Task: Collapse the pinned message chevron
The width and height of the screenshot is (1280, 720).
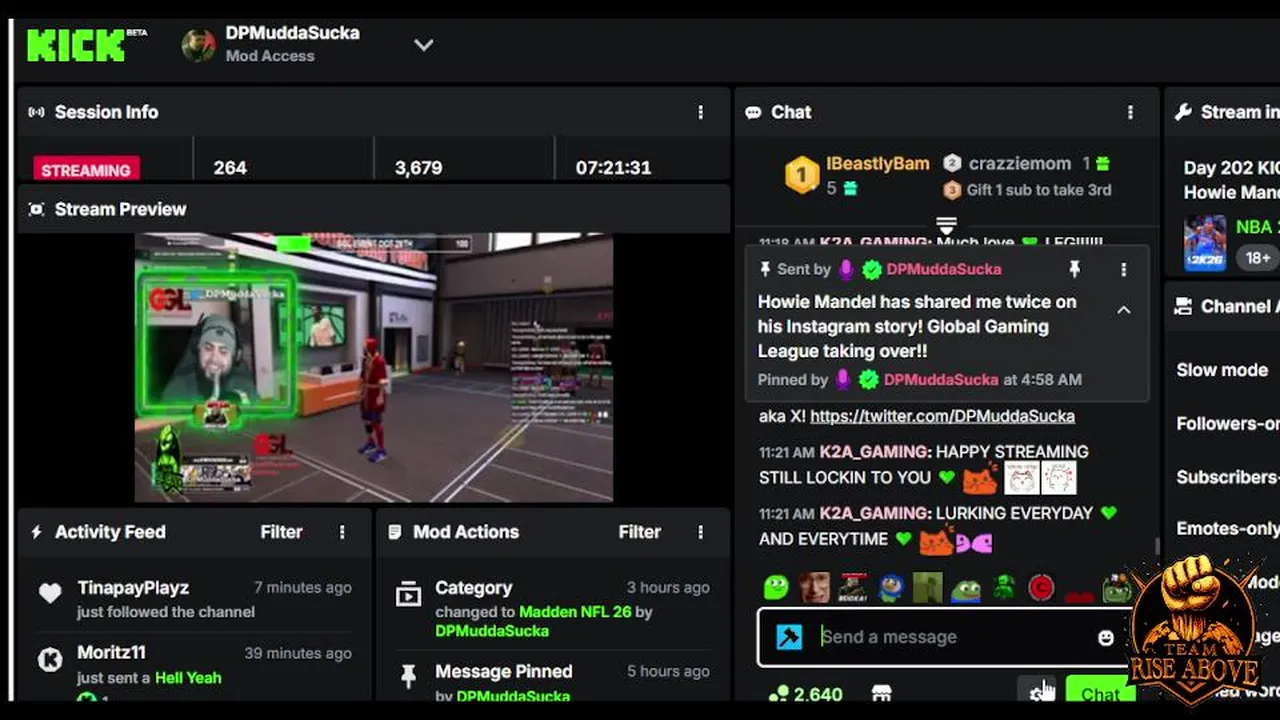Action: (1124, 310)
